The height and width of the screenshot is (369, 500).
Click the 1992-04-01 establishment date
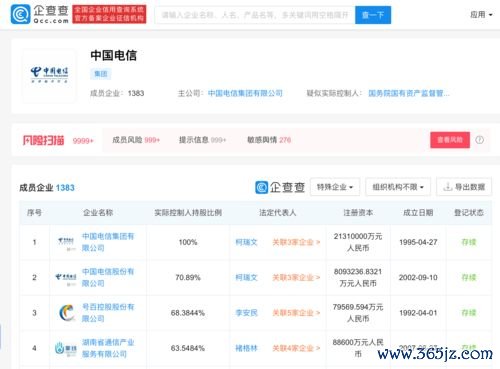(x=418, y=313)
